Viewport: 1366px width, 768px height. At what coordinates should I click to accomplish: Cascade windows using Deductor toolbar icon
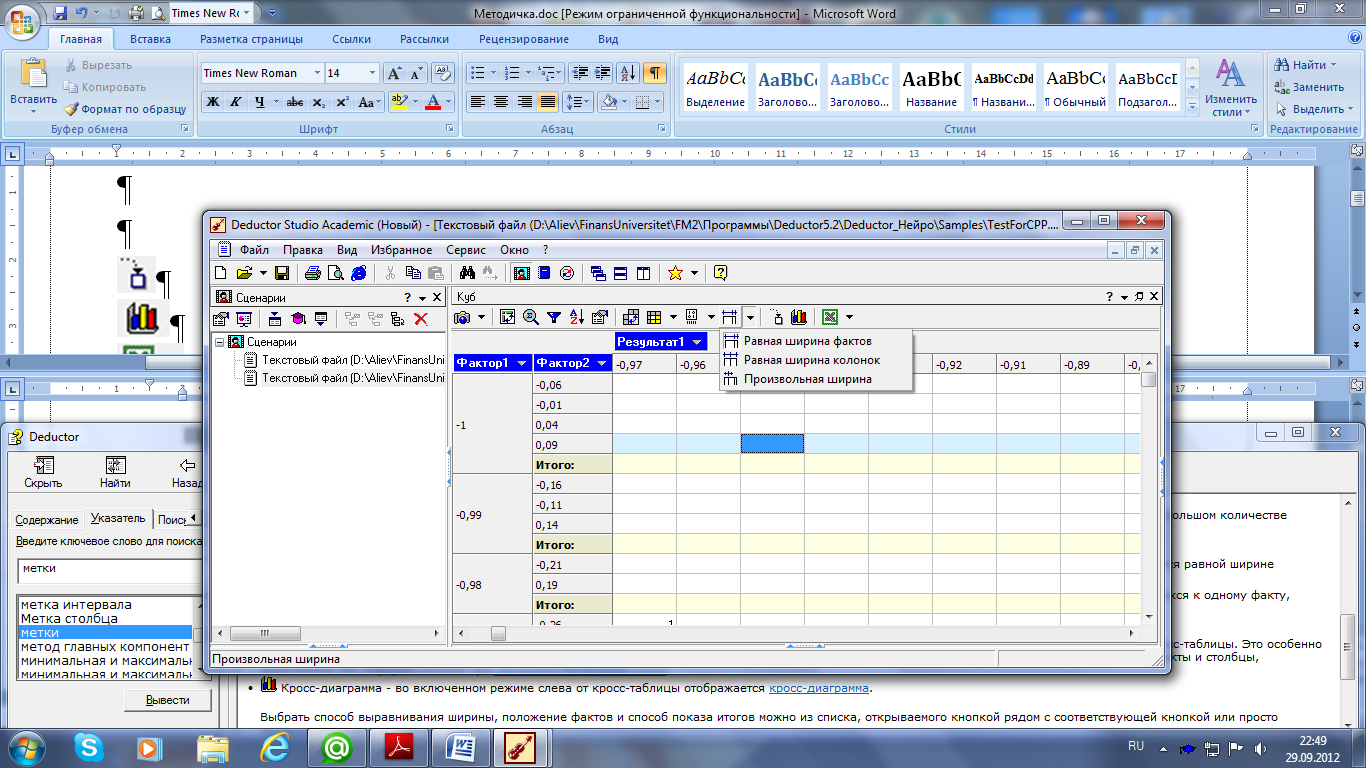point(598,273)
